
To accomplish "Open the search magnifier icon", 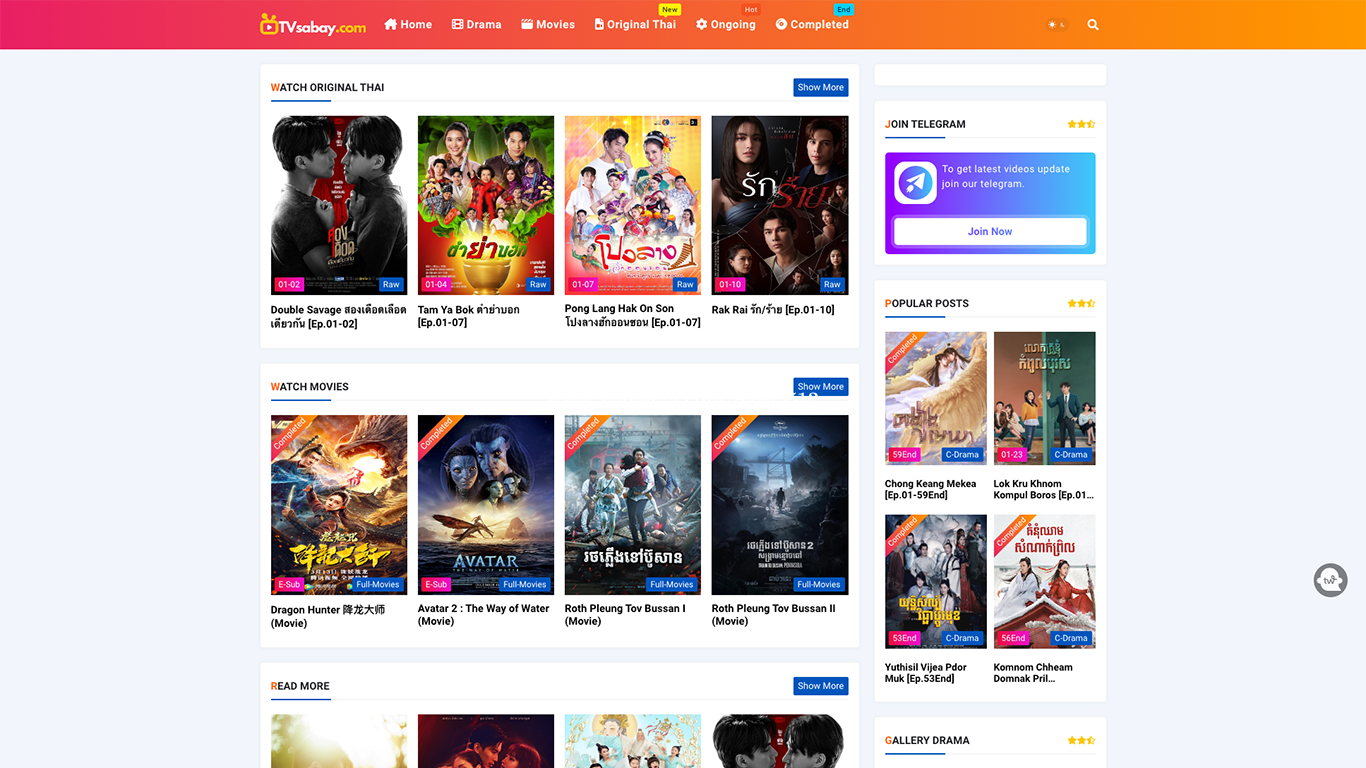I will click(1093, 25).
